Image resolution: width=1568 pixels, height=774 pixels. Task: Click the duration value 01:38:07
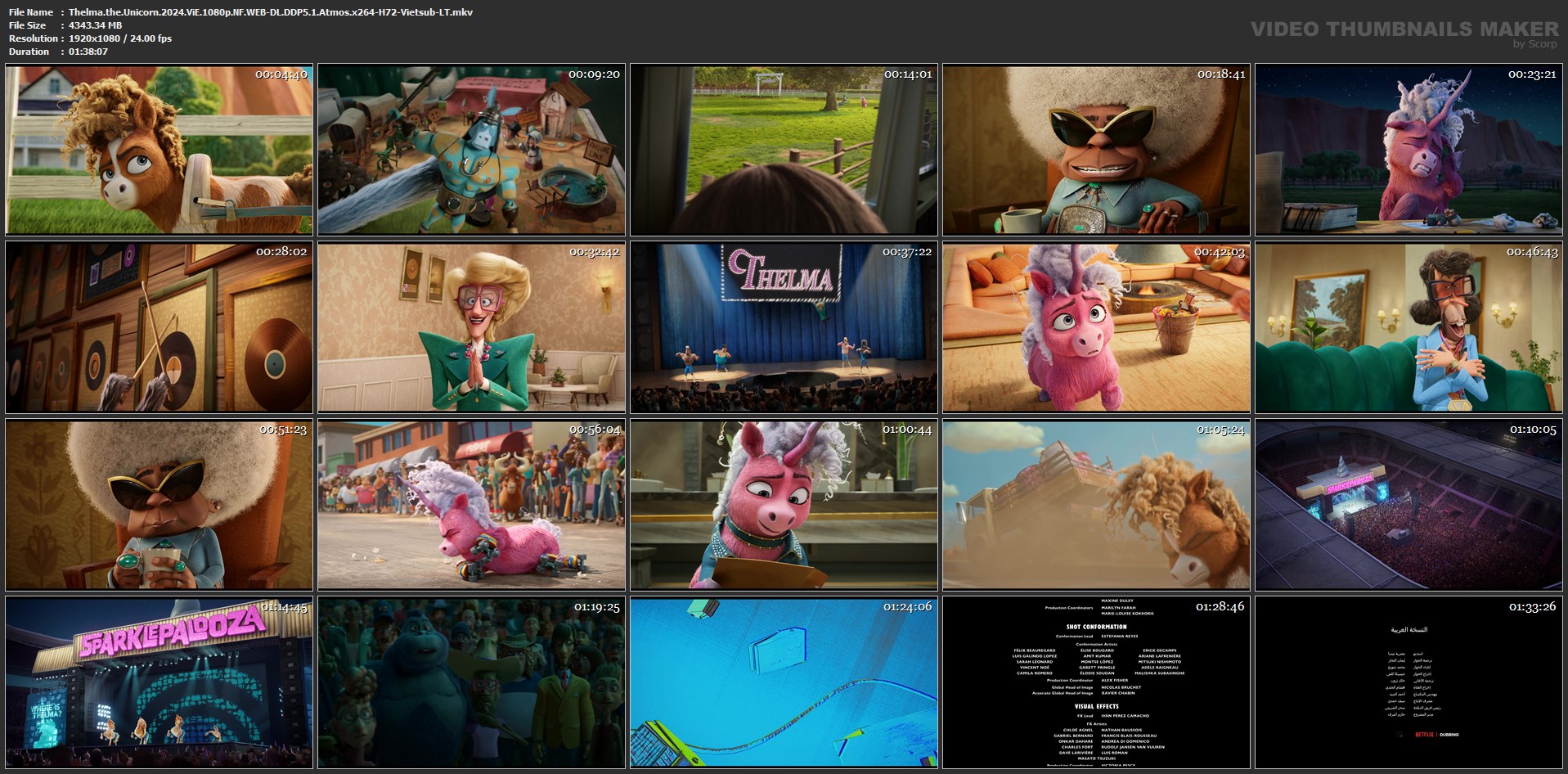click(x=88, y=52)
